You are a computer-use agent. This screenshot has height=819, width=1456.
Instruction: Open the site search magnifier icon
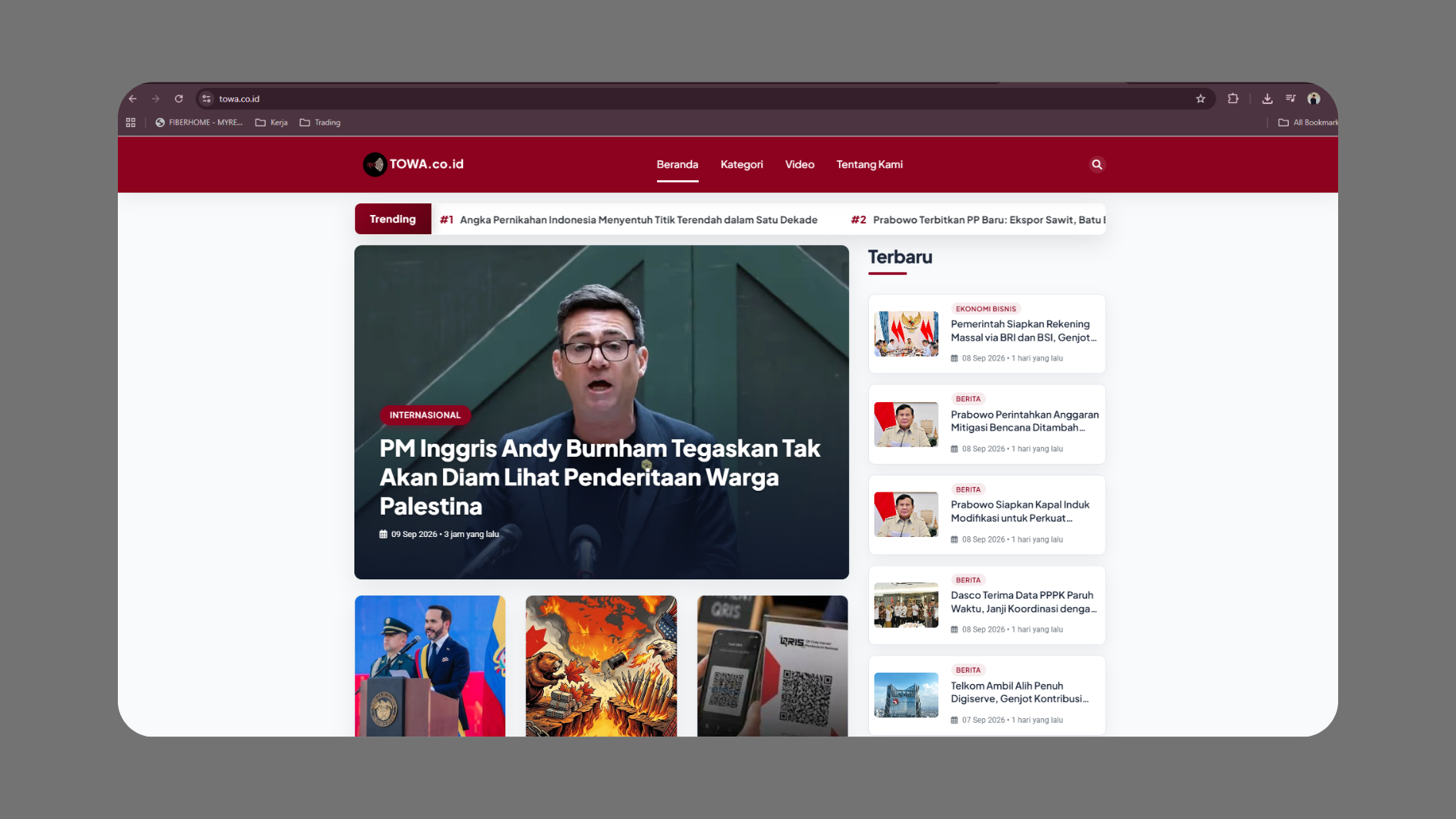(1097, 164)
